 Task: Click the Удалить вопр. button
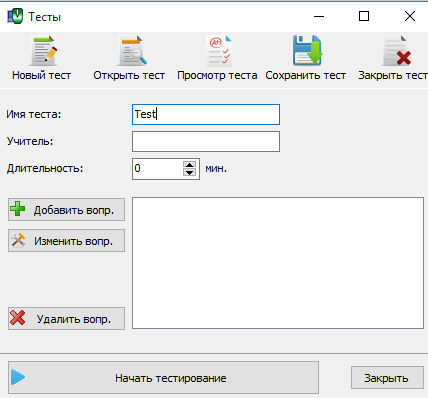coord(66,319)
